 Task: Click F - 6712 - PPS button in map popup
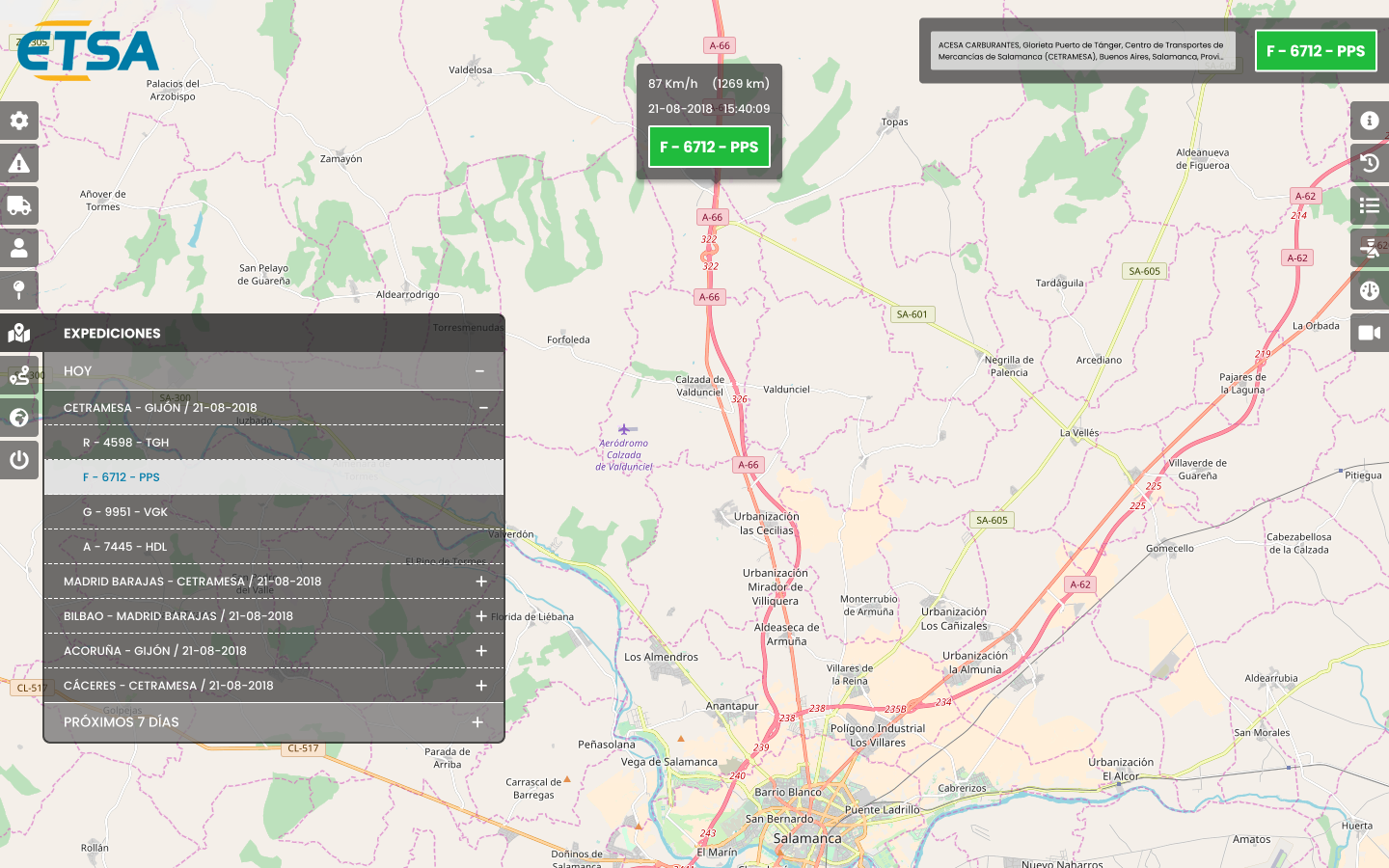[x=709, y=147]
